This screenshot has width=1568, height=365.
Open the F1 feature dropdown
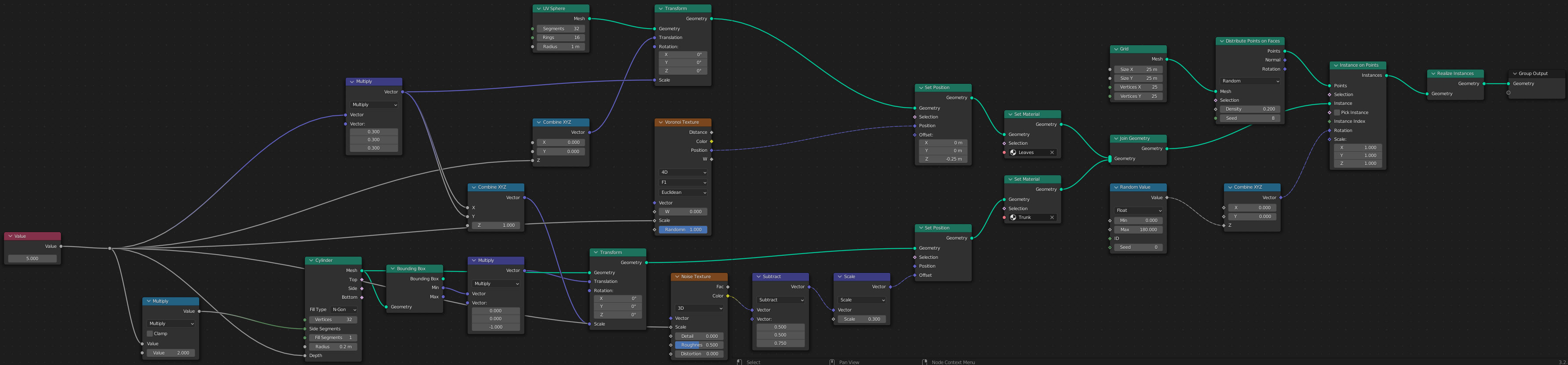[683, 182]
